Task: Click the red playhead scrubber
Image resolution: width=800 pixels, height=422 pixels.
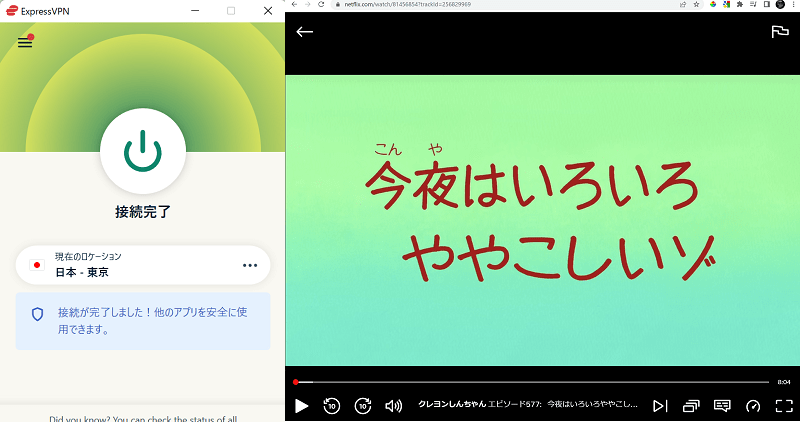Action: point(295,382)
